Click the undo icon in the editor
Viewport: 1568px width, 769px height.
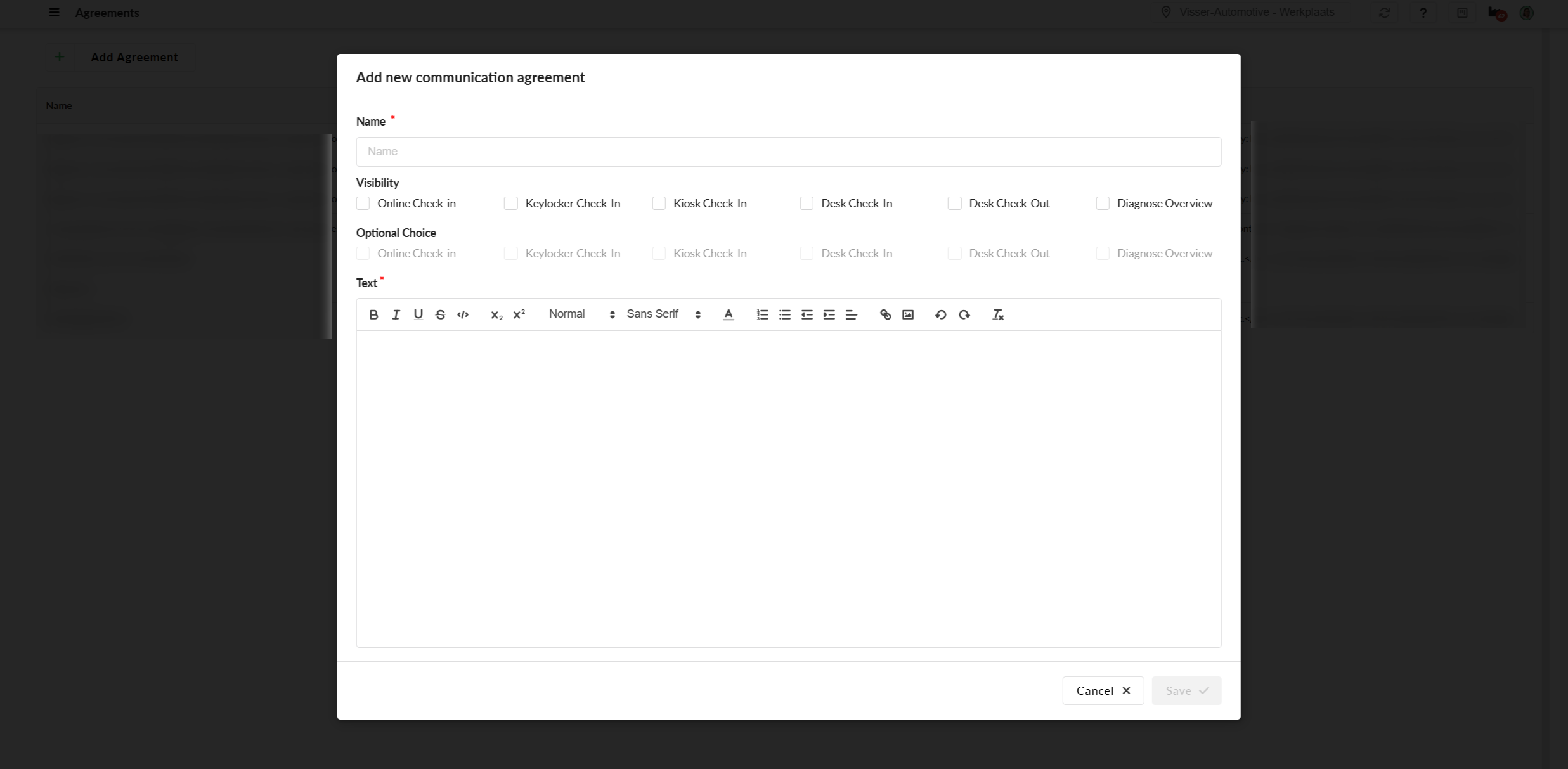[x=940, y=314]
